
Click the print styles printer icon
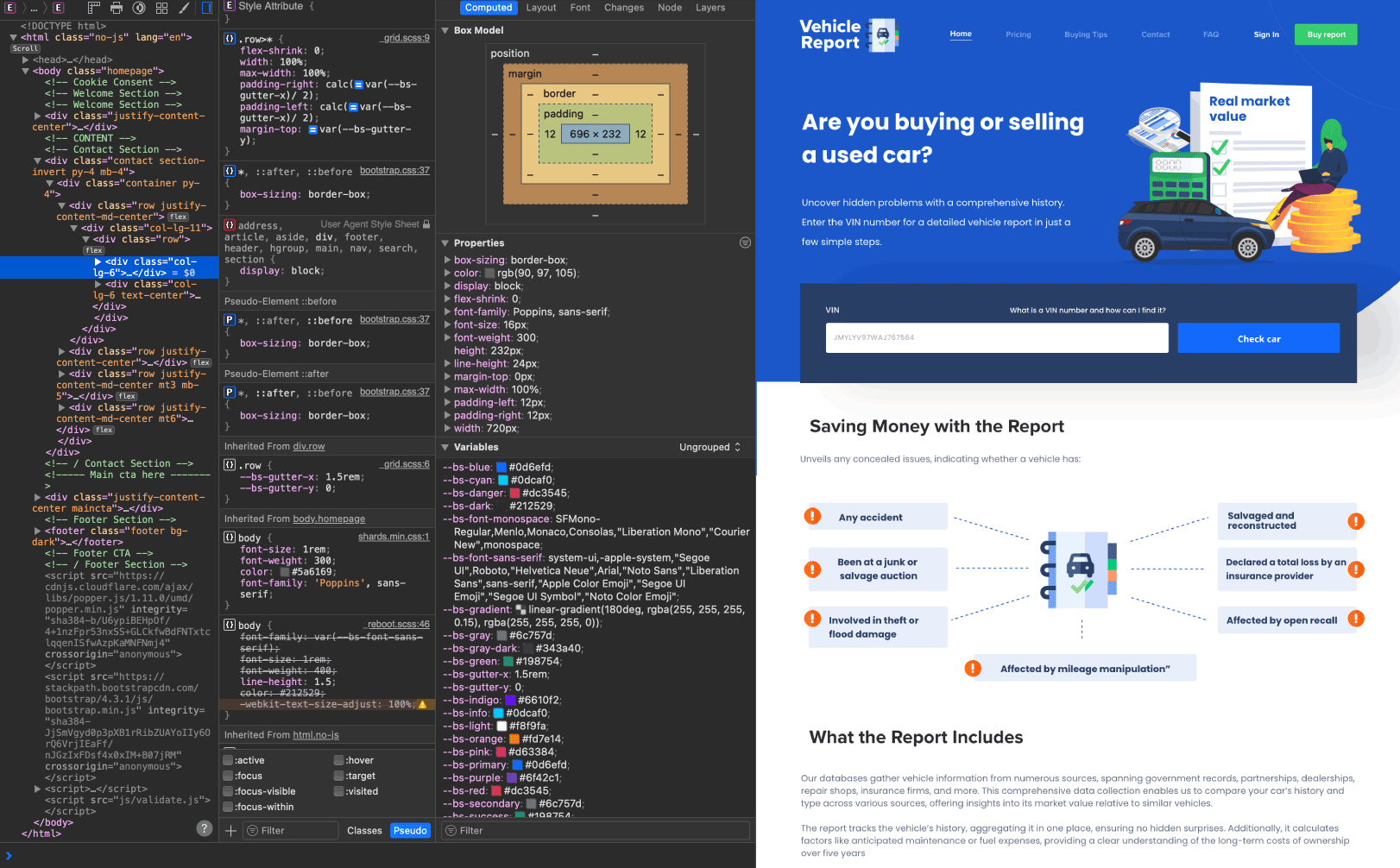117,8
